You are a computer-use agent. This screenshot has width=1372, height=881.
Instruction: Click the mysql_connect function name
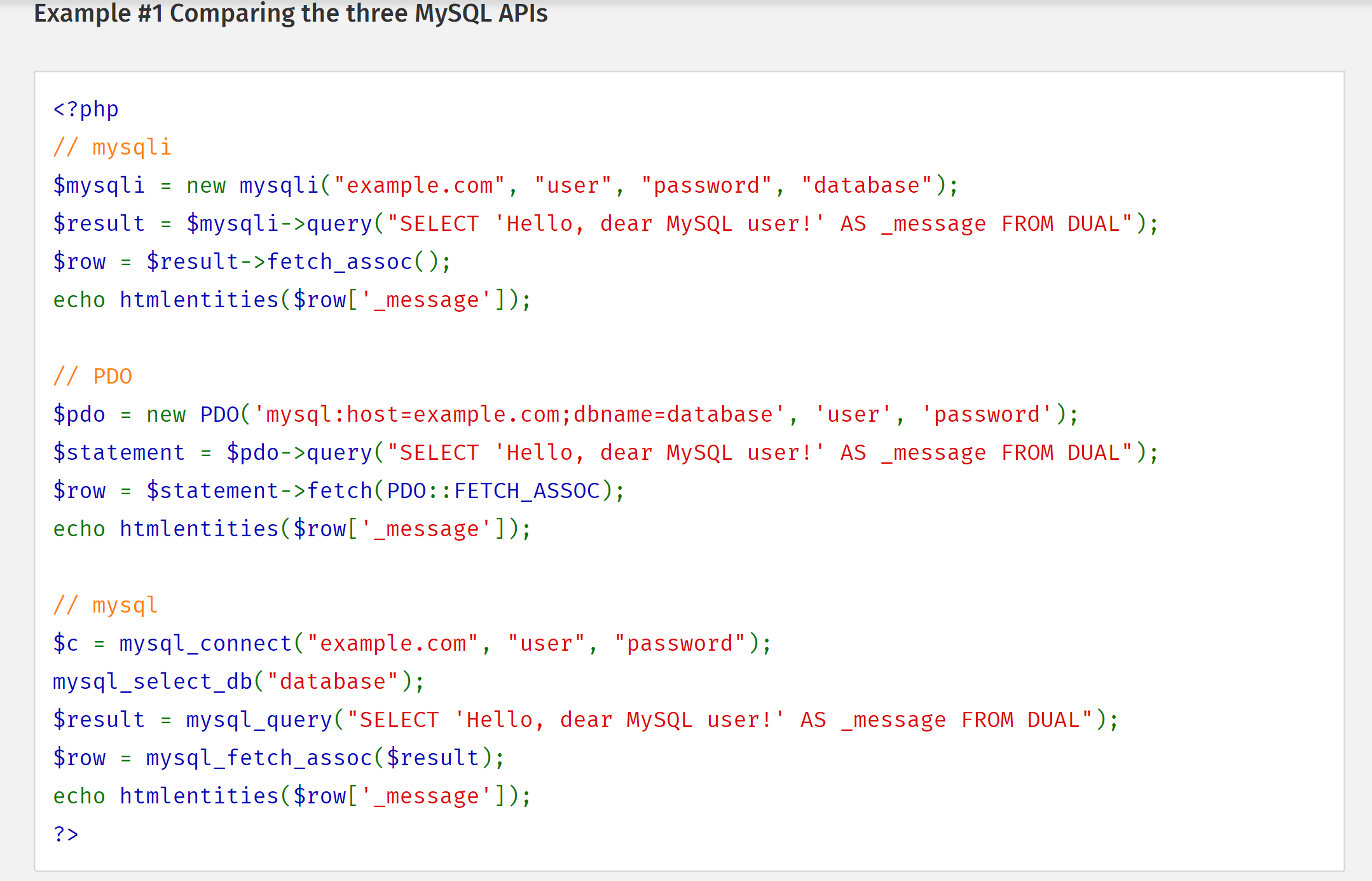coord(205,644)
